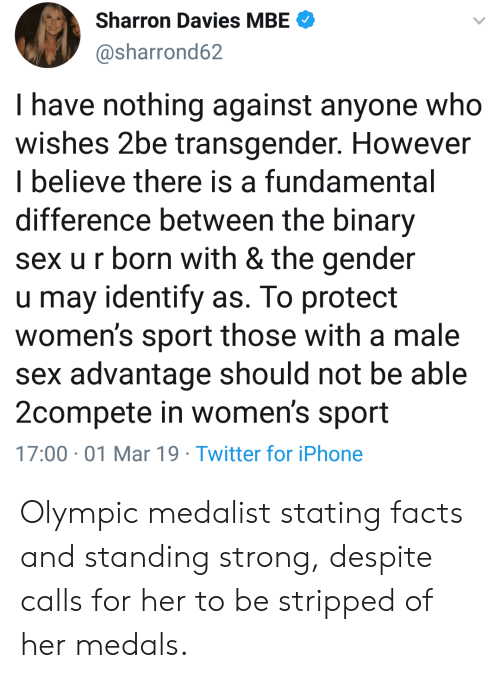Click the Twitter for iPhone source link
The height and width of the screenshot is (678, 500).
click(x=279, y=454)
